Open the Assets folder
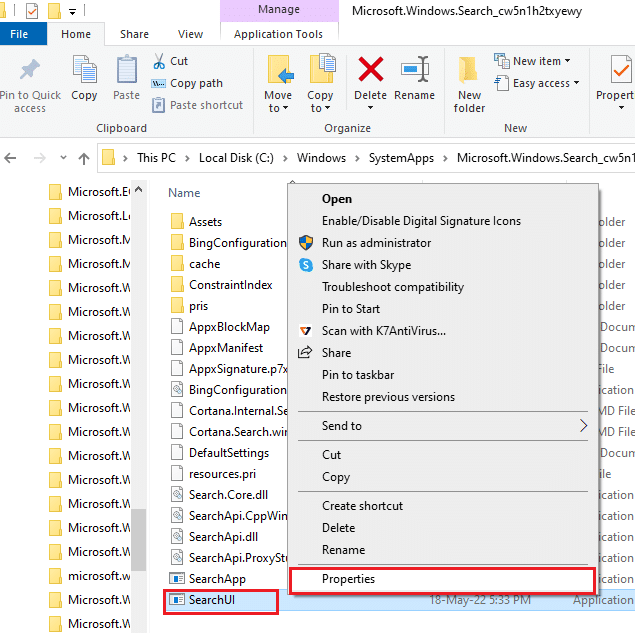 [205, 222]
